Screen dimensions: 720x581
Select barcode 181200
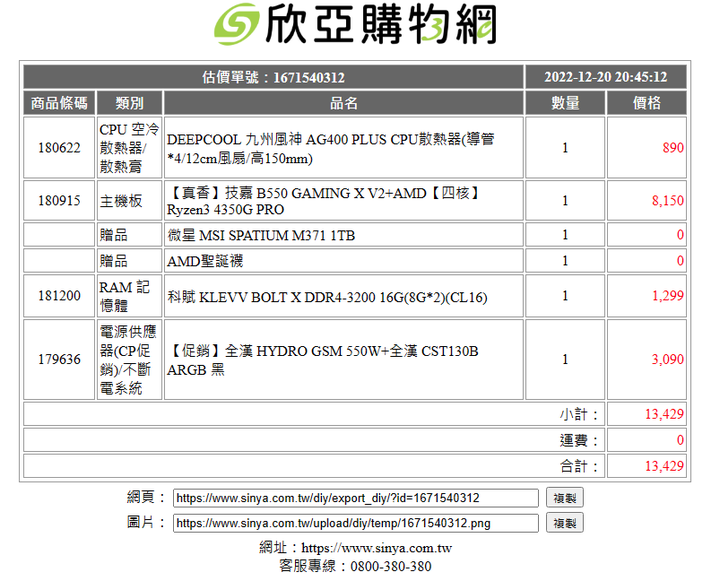click(x=59, y=295)
